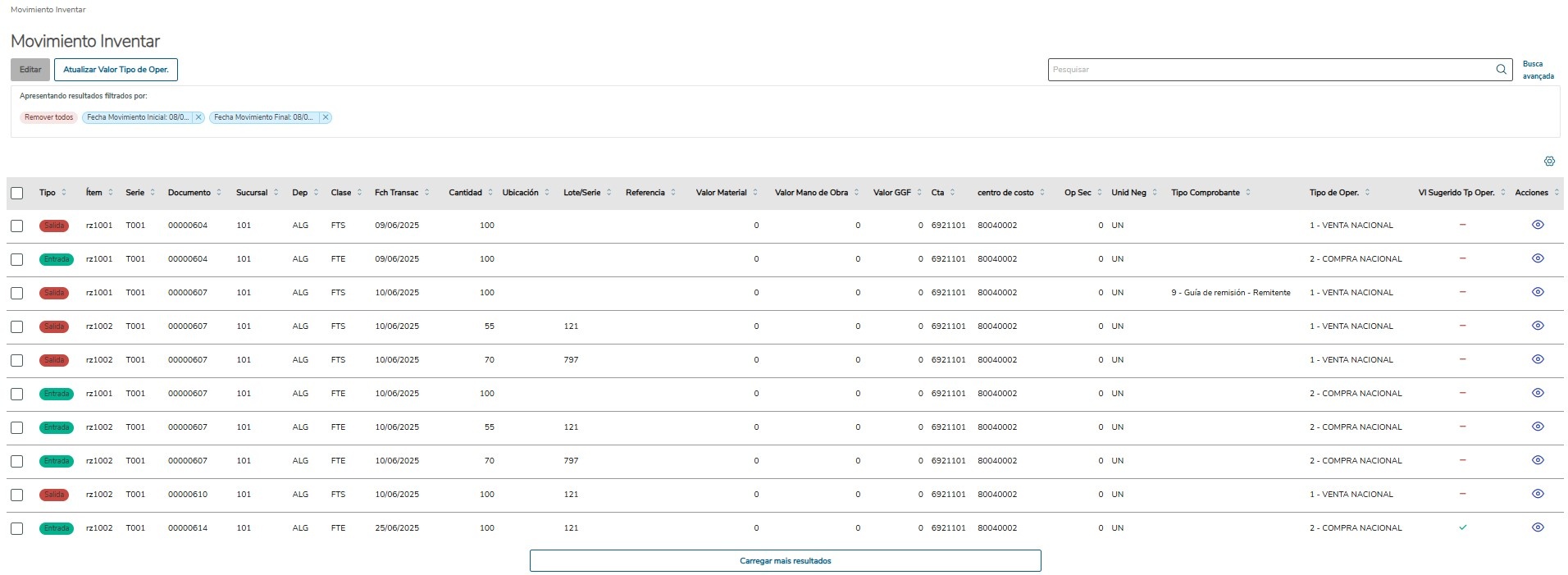Click the search magnifier icon

[1501, 70]
